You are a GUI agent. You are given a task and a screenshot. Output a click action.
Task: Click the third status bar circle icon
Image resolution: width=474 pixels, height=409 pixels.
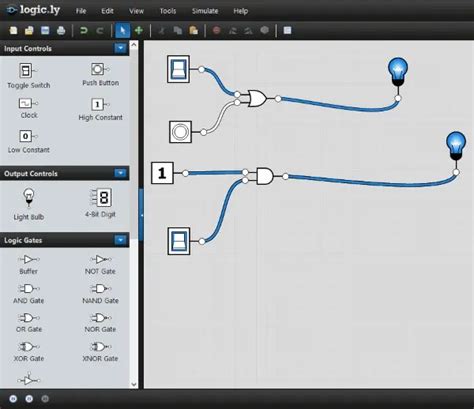(45, 398)
